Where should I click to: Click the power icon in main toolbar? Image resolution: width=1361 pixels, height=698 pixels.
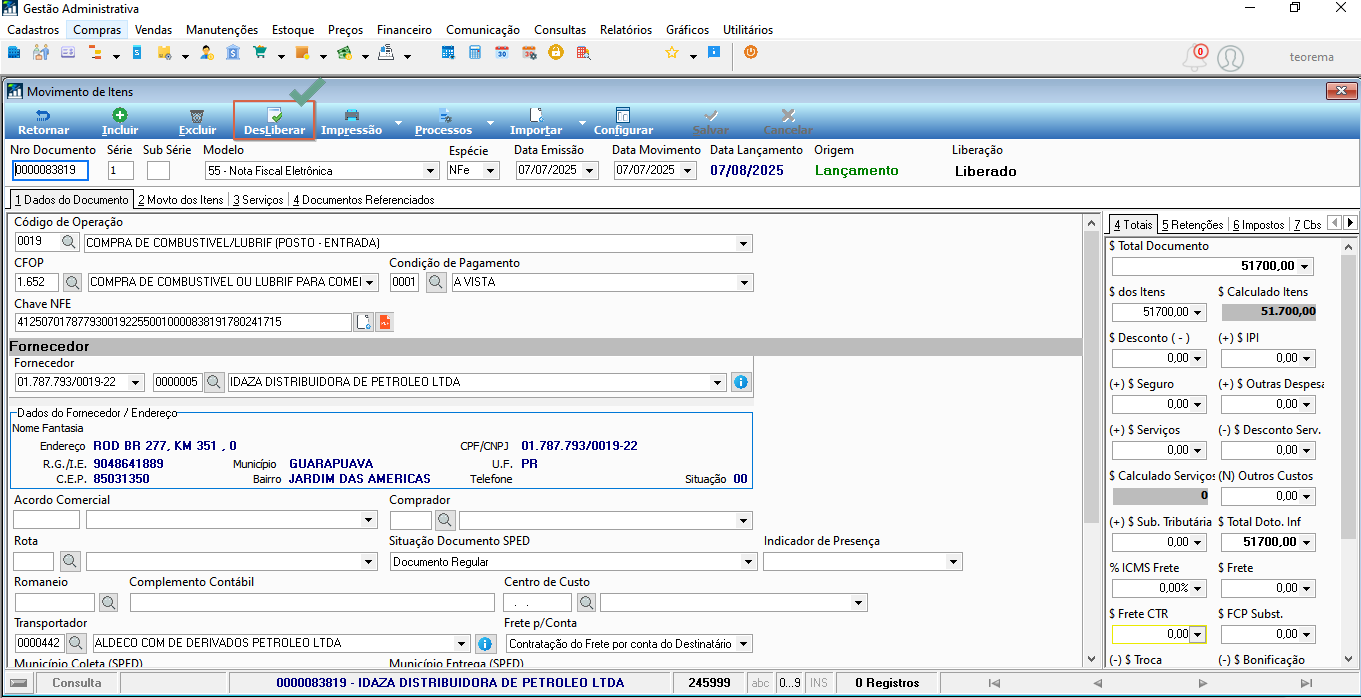pos(750,53)
